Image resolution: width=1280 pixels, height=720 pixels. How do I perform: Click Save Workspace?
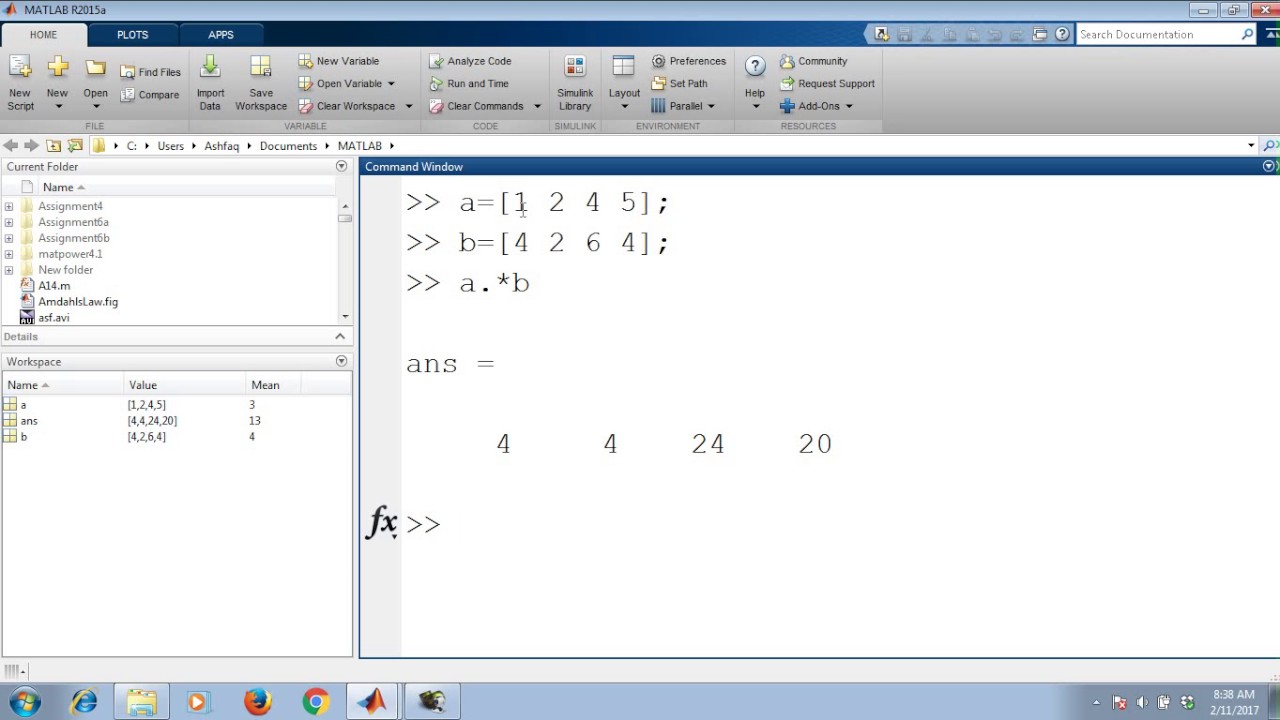tap(261, 83)
